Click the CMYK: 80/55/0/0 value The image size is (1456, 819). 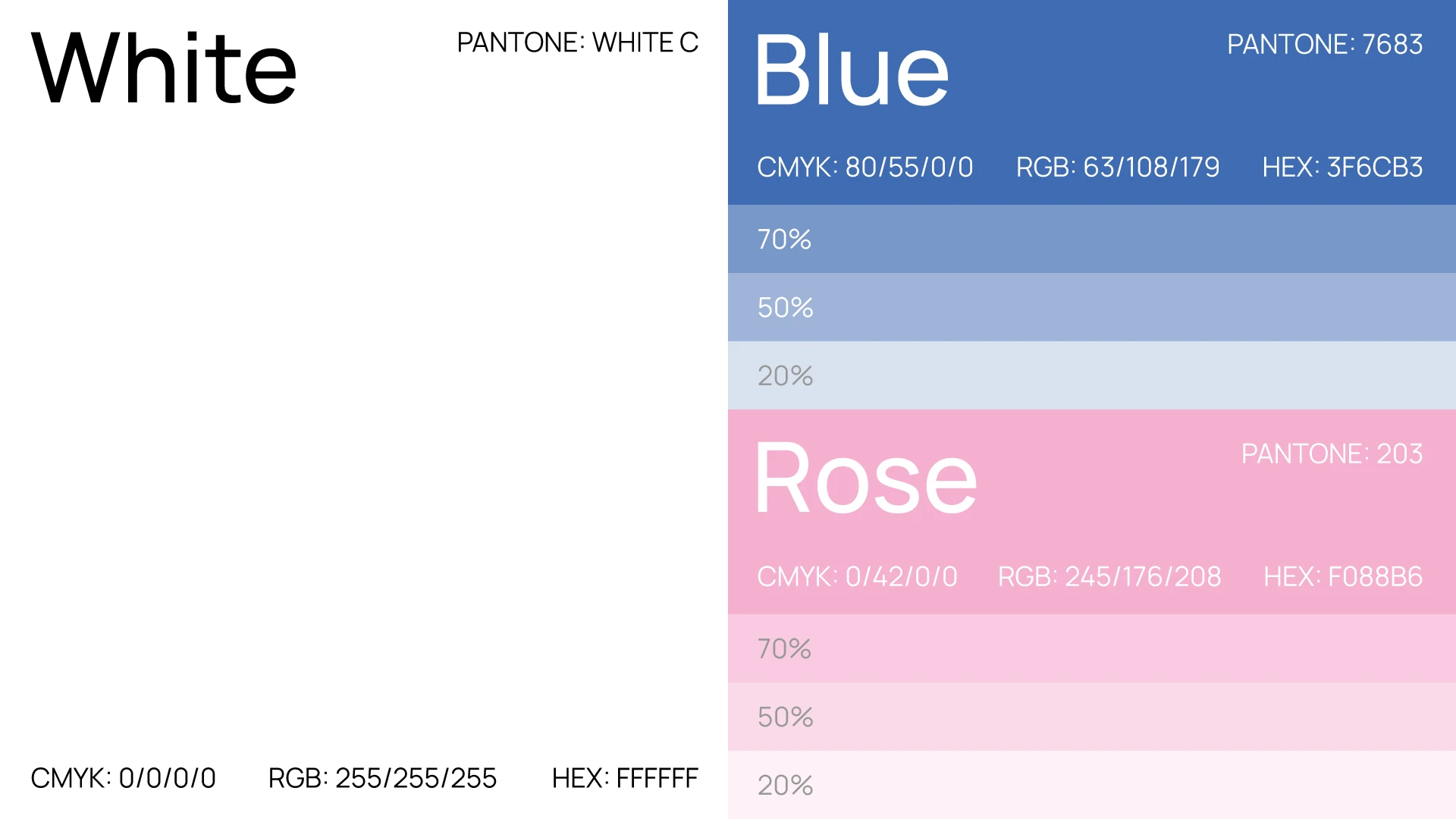tap(864, 168)
